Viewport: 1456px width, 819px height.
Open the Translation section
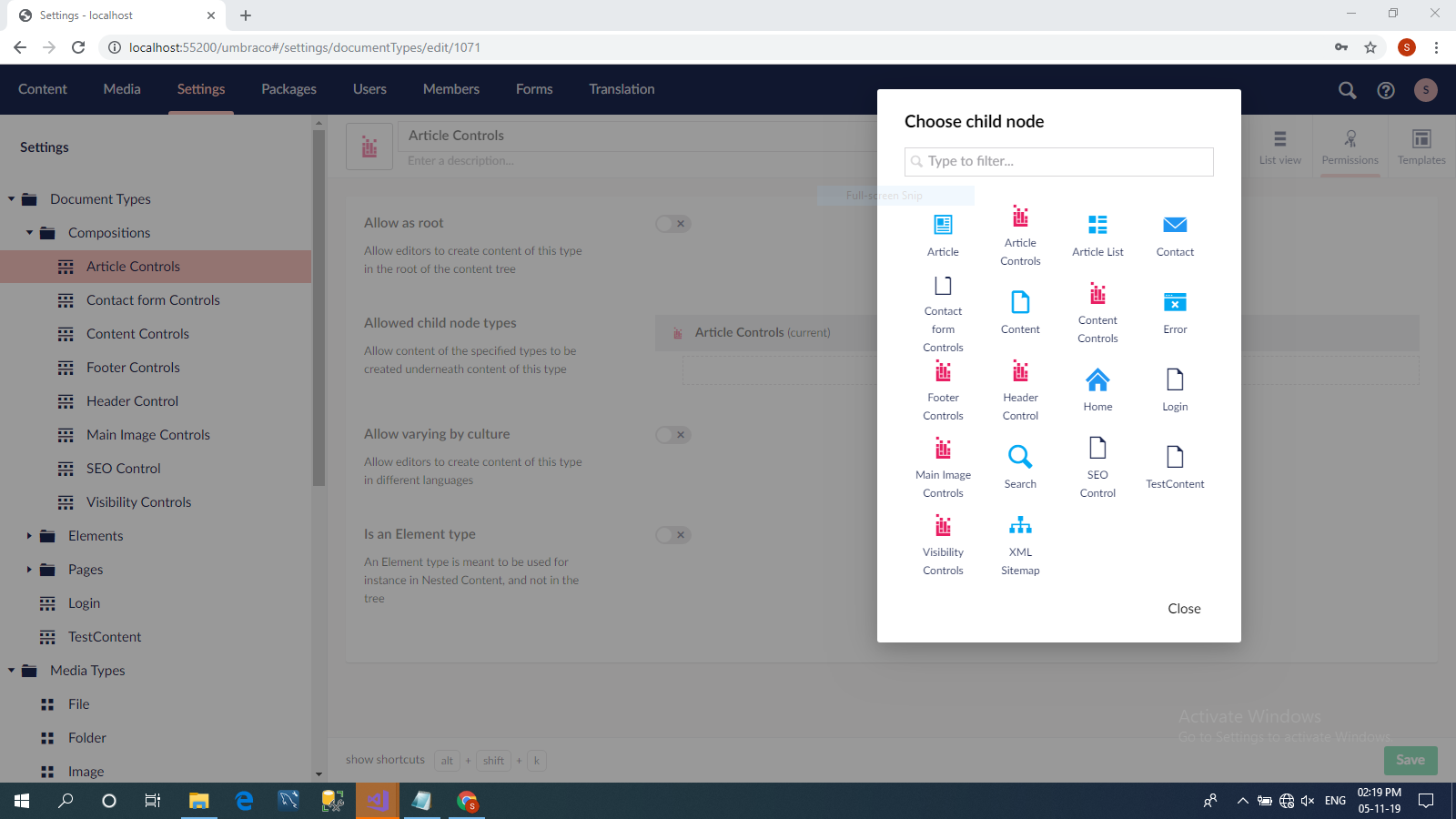click(622, 89)
